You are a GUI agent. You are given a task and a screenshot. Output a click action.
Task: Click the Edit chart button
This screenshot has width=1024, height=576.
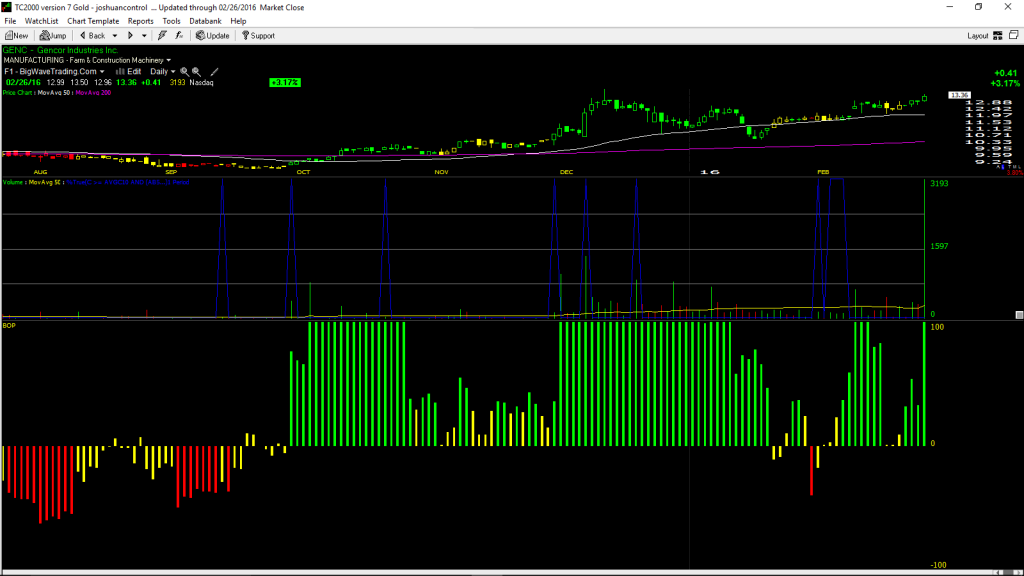click(129, 72)
